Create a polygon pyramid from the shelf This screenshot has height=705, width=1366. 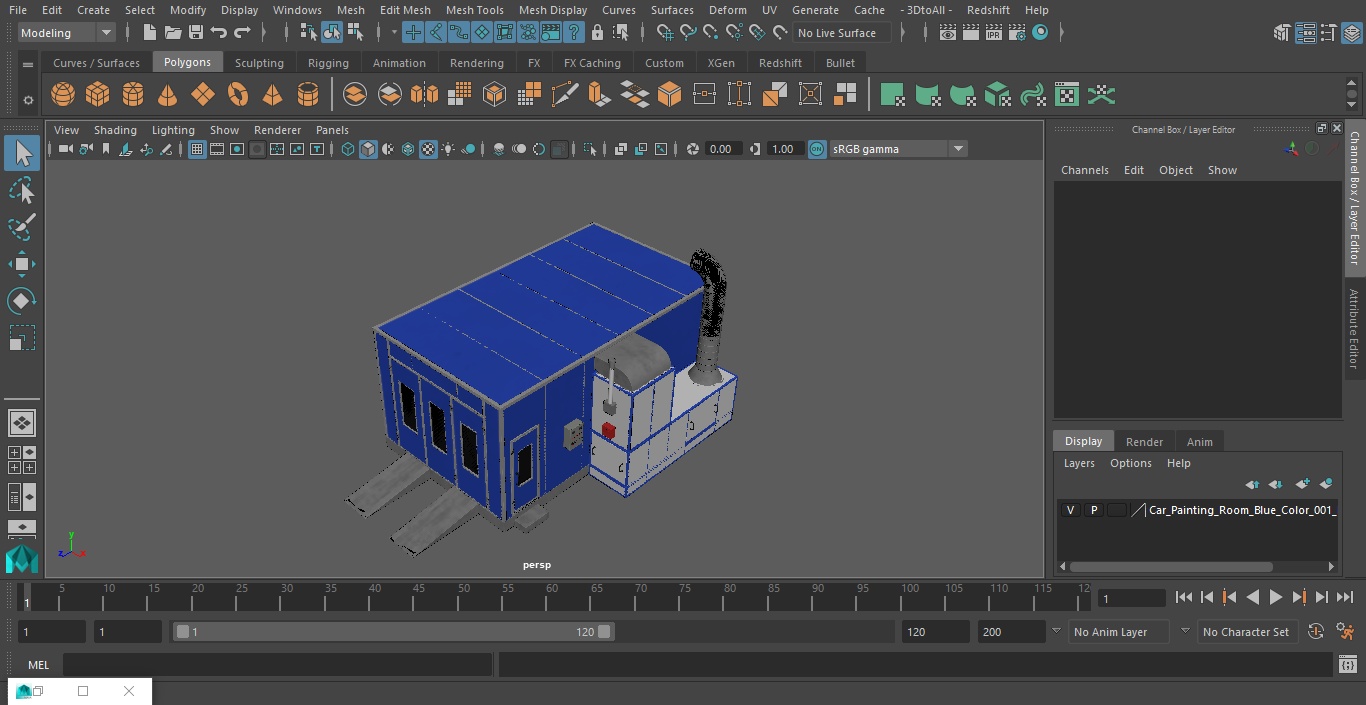(x=272, y=95)
